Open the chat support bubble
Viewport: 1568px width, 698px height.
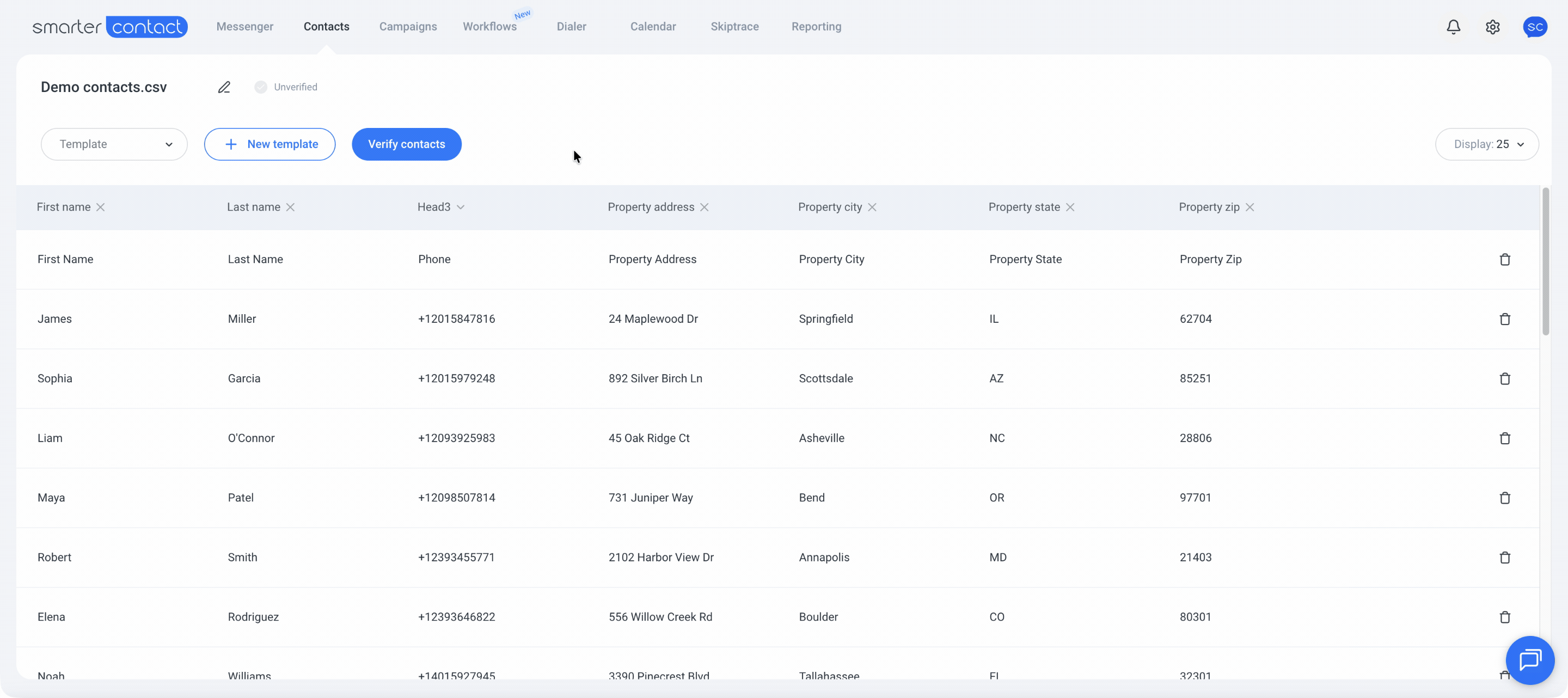pyautogui.click(x=1530, y=660)
